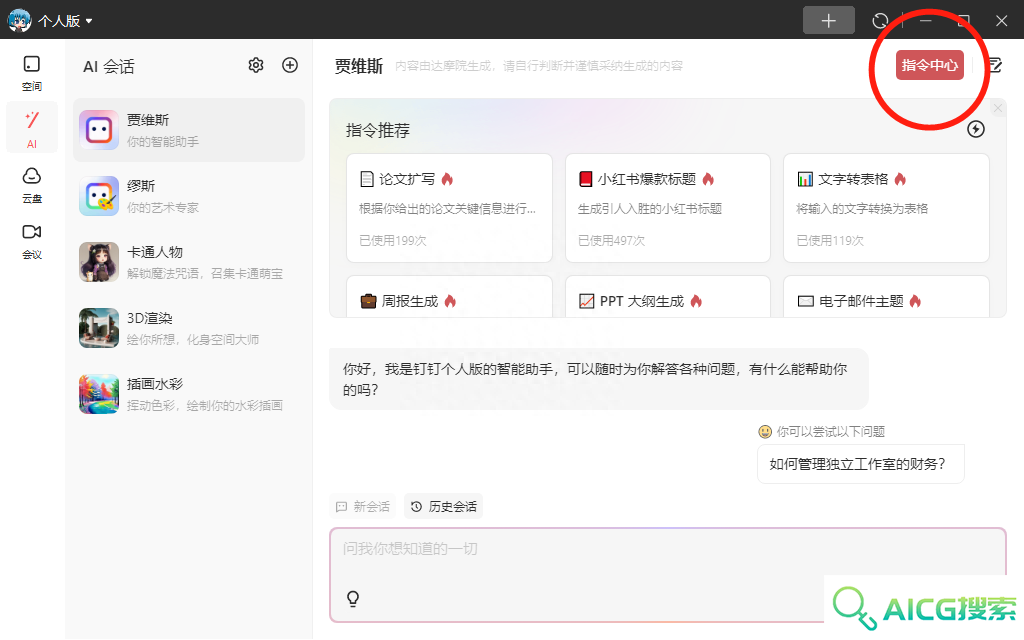Click the PPT 大纲生成 chart icon
This screenshot has height=640, width=1024.
586,301
